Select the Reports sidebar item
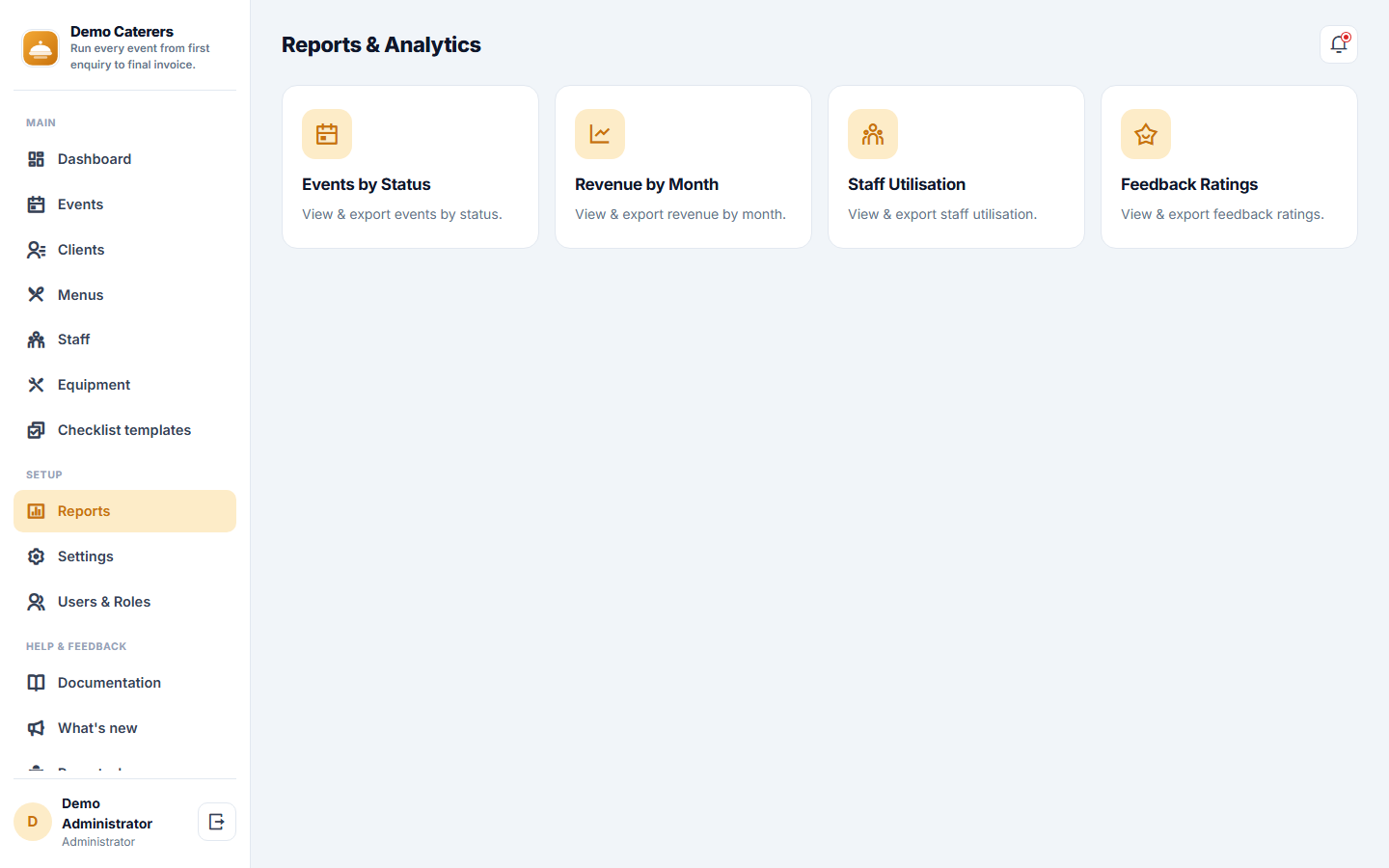1389x868 pixels. (124, 511)
